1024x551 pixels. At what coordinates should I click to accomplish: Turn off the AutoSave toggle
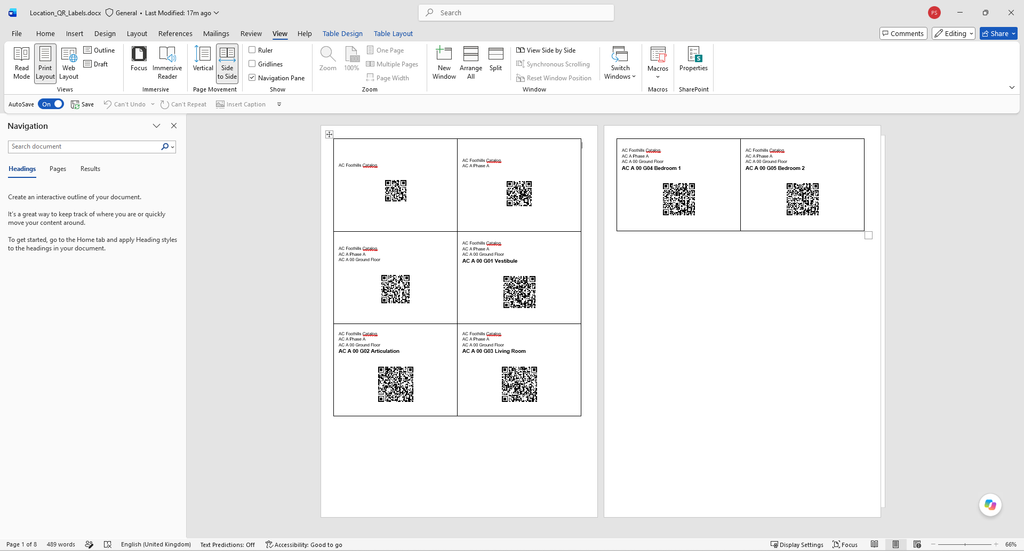point(50,104)
